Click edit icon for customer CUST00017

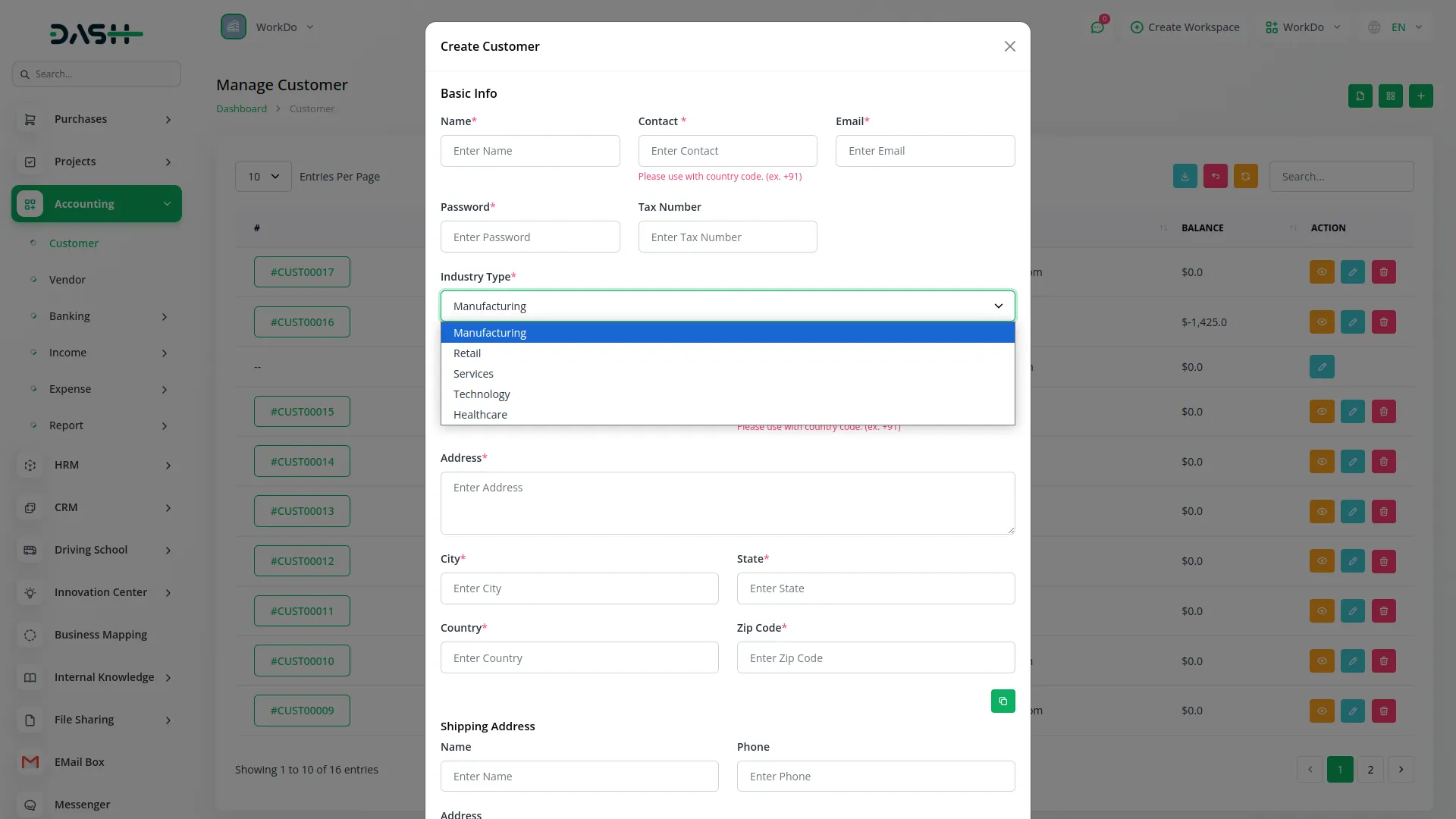click(1352, 272)
